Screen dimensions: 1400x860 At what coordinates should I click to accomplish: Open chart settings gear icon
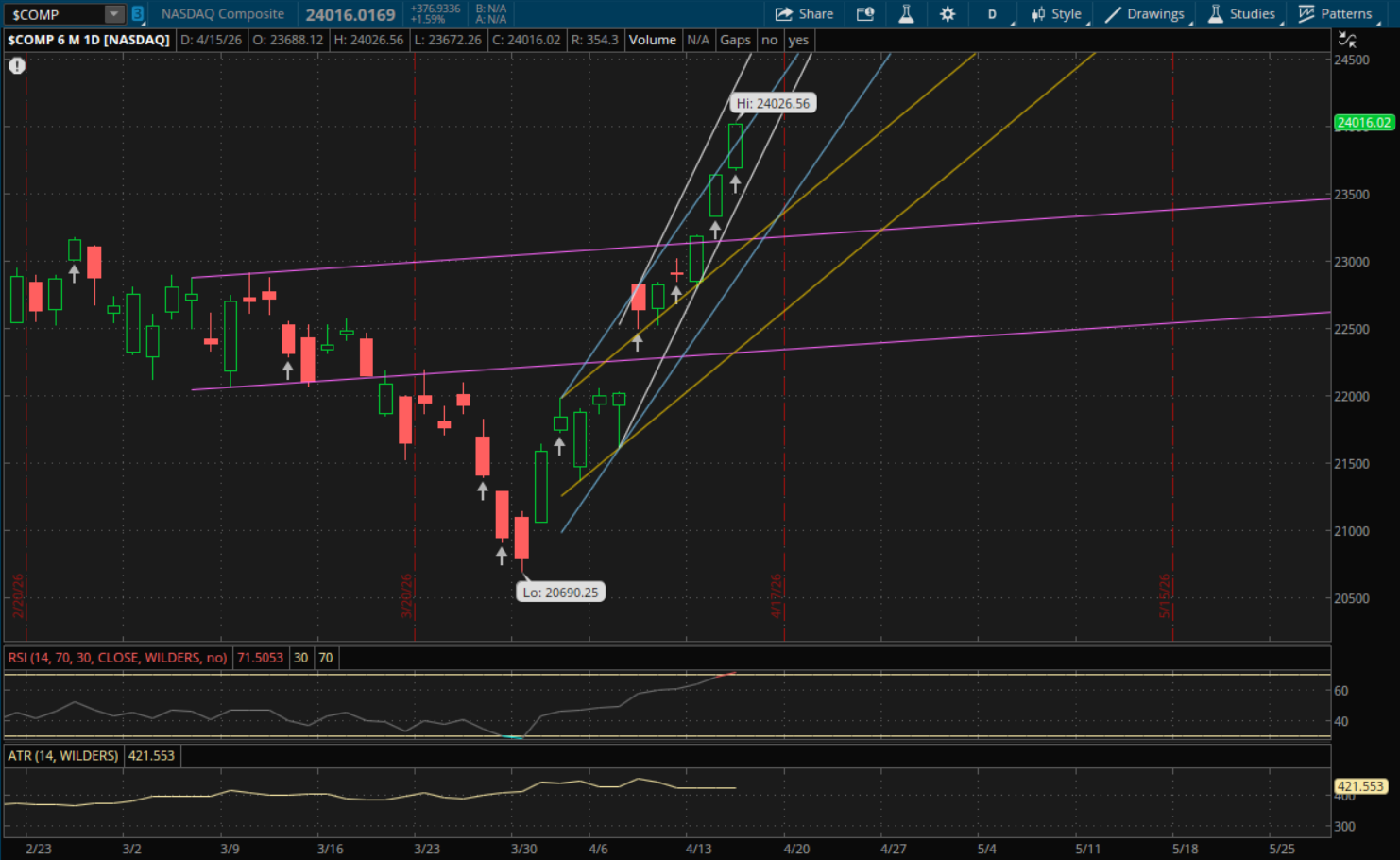pos(948,14)
